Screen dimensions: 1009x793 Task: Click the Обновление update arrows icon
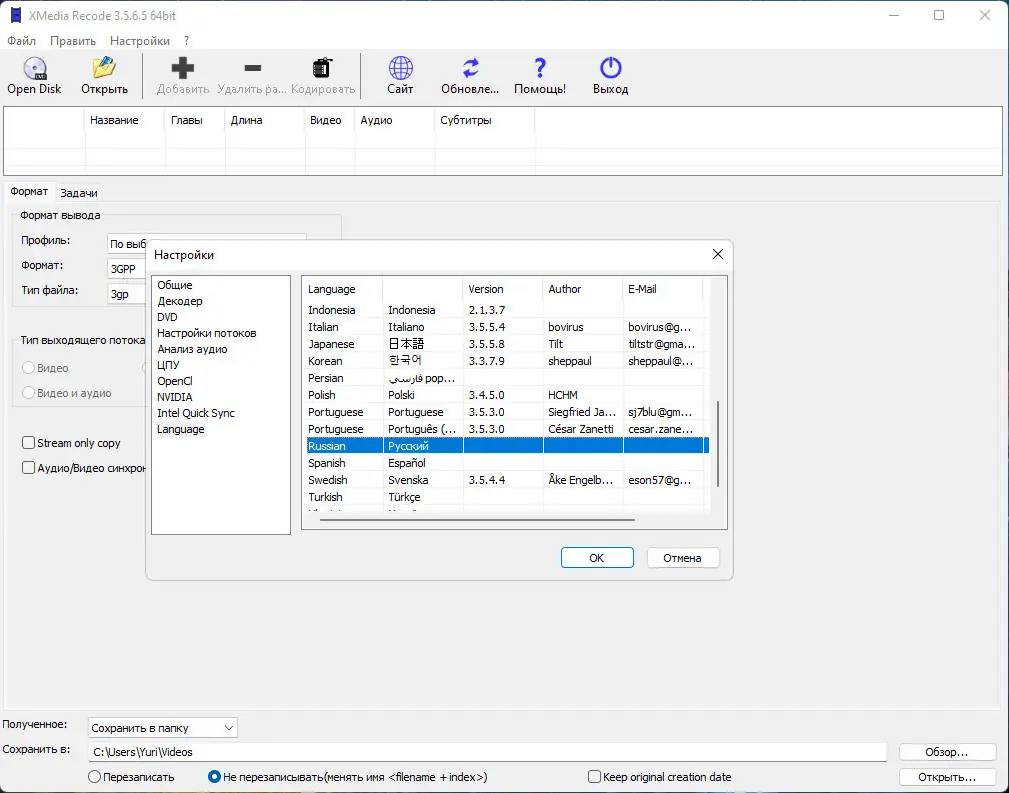coord(470,69)
